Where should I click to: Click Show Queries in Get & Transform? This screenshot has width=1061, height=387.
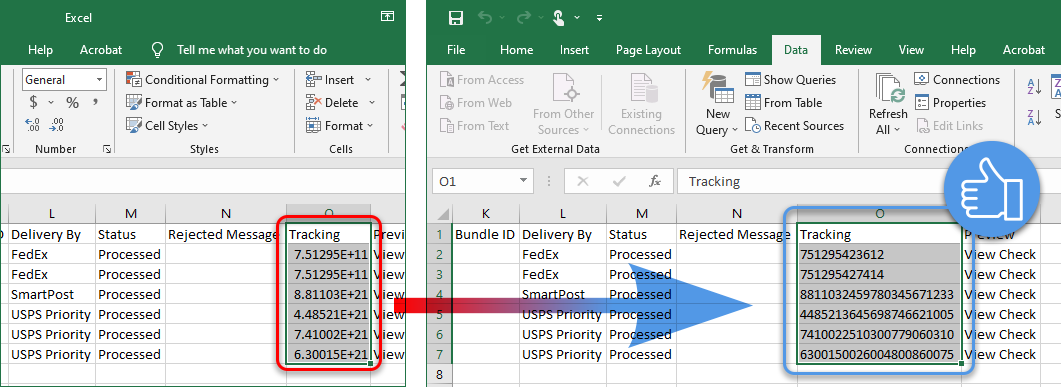point(790,80)
